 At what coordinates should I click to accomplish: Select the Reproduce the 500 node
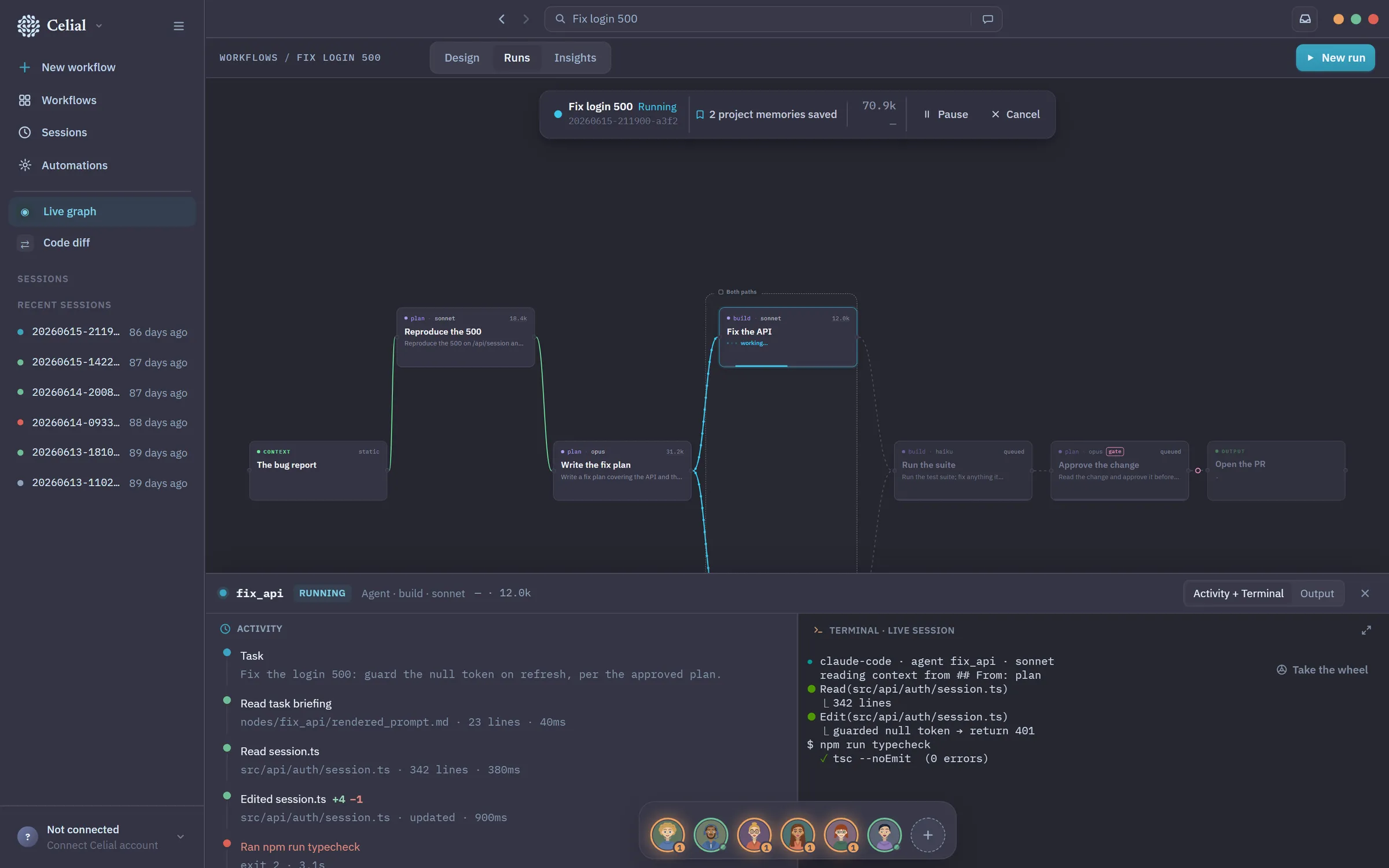click(x=465, y=337)
